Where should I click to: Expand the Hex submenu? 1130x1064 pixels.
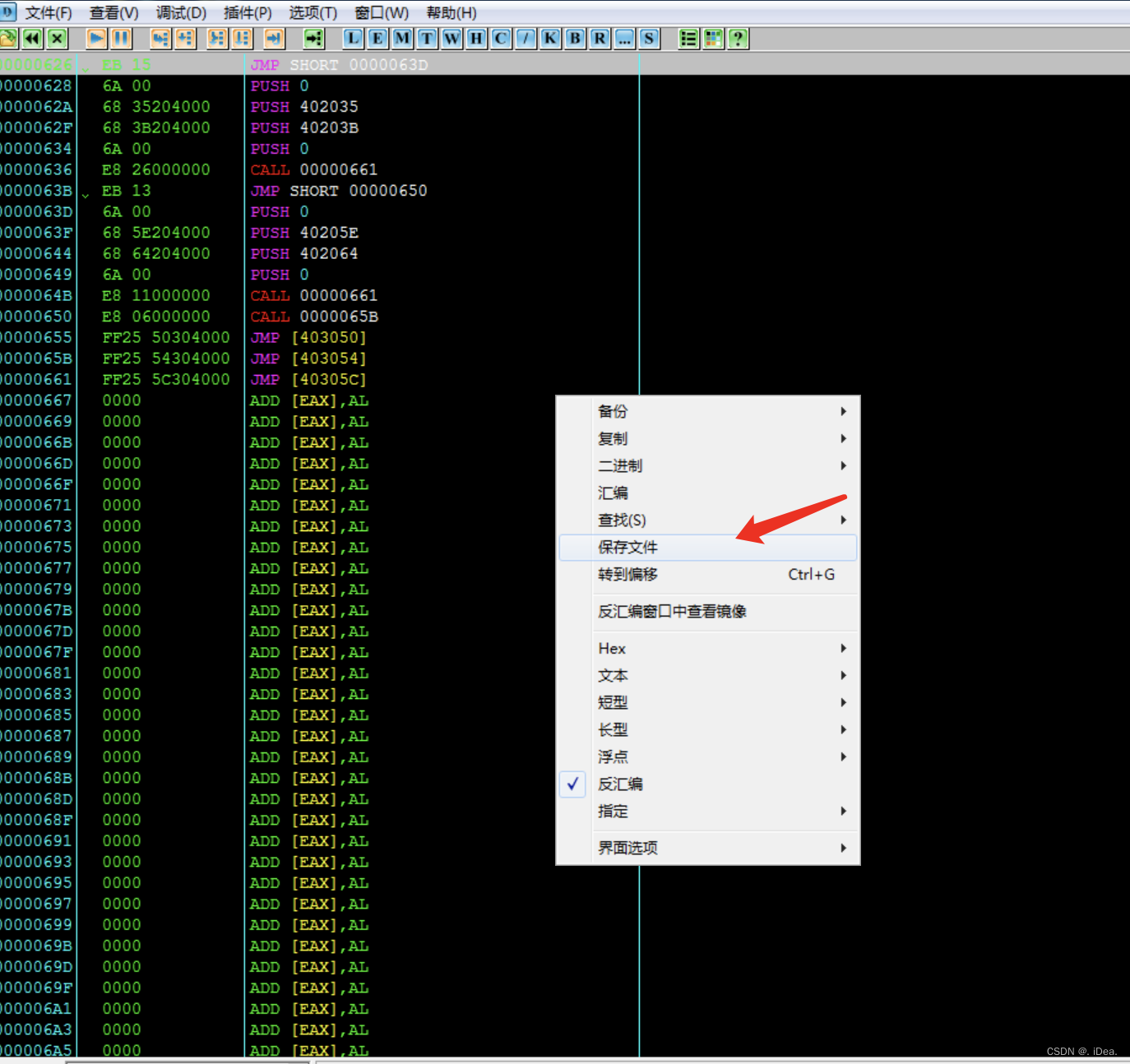(x=708, y=648)
